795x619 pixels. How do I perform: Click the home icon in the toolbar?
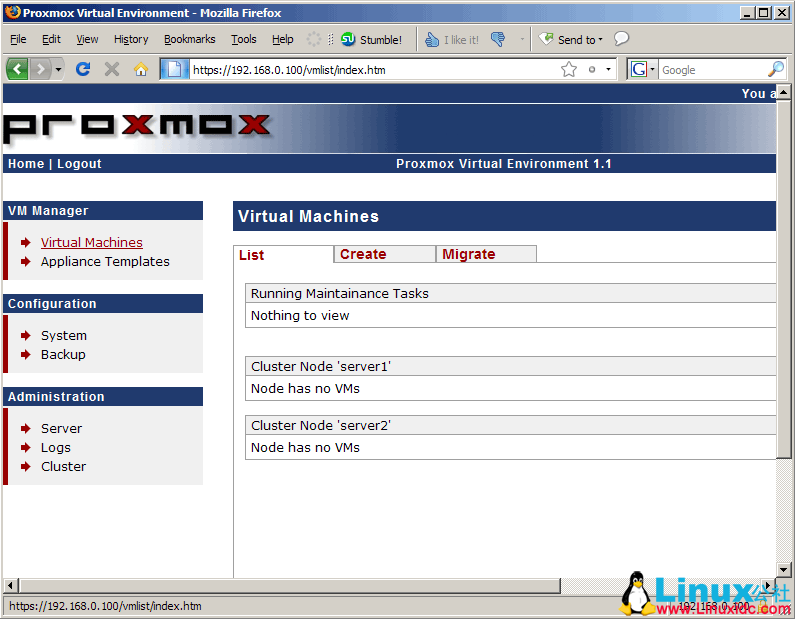pos(140,69)
